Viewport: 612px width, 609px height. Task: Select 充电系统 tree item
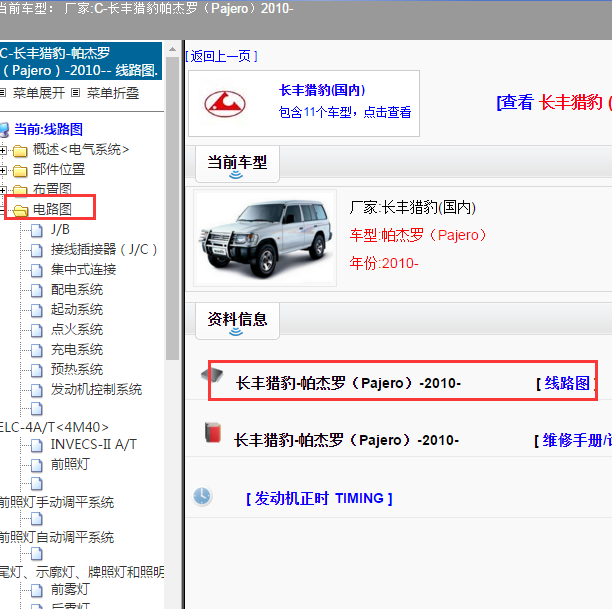pyautogui.click(x=77, y=349)
